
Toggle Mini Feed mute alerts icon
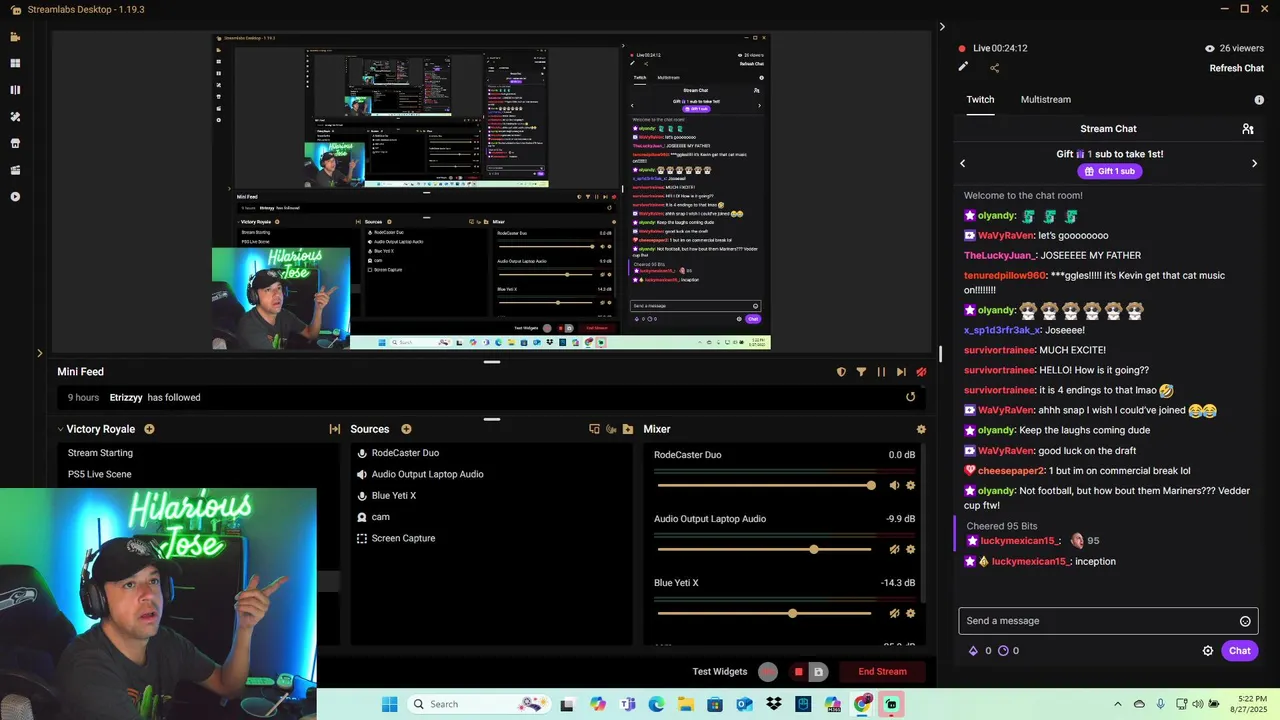tap(921, 372)
